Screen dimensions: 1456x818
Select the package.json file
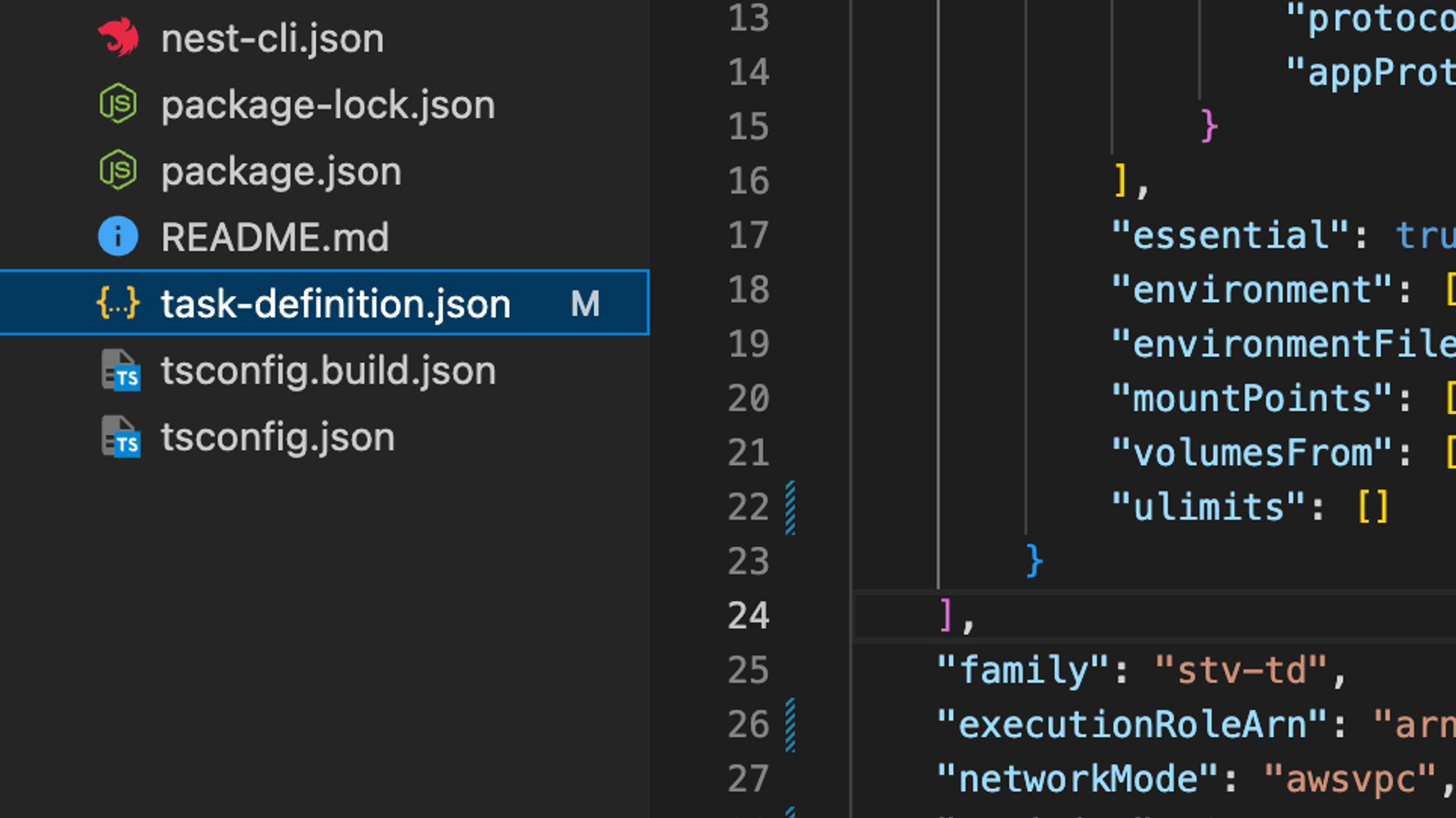[x=281, y=172]
